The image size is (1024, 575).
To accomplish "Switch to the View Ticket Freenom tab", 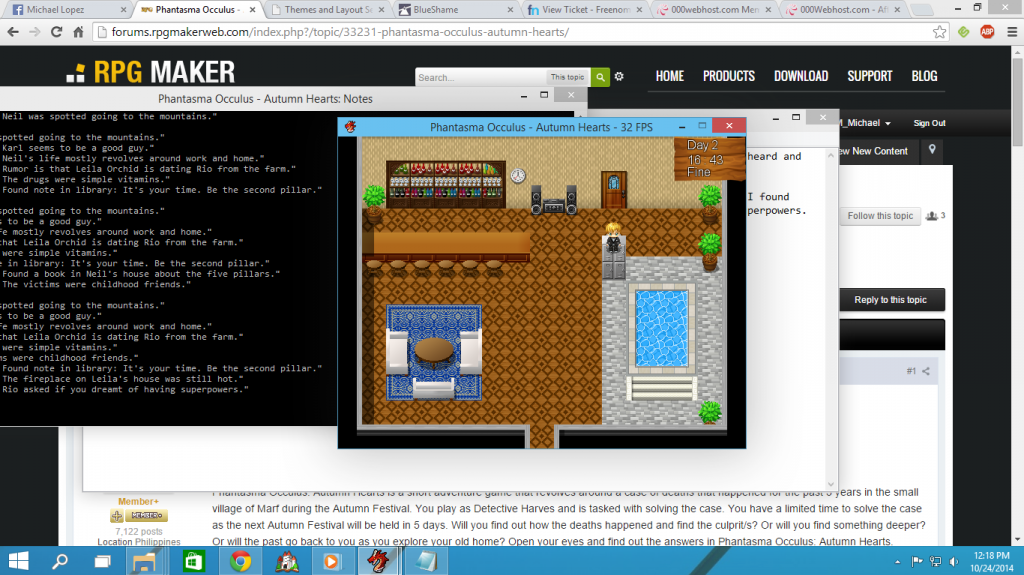I will coord(578,10).
